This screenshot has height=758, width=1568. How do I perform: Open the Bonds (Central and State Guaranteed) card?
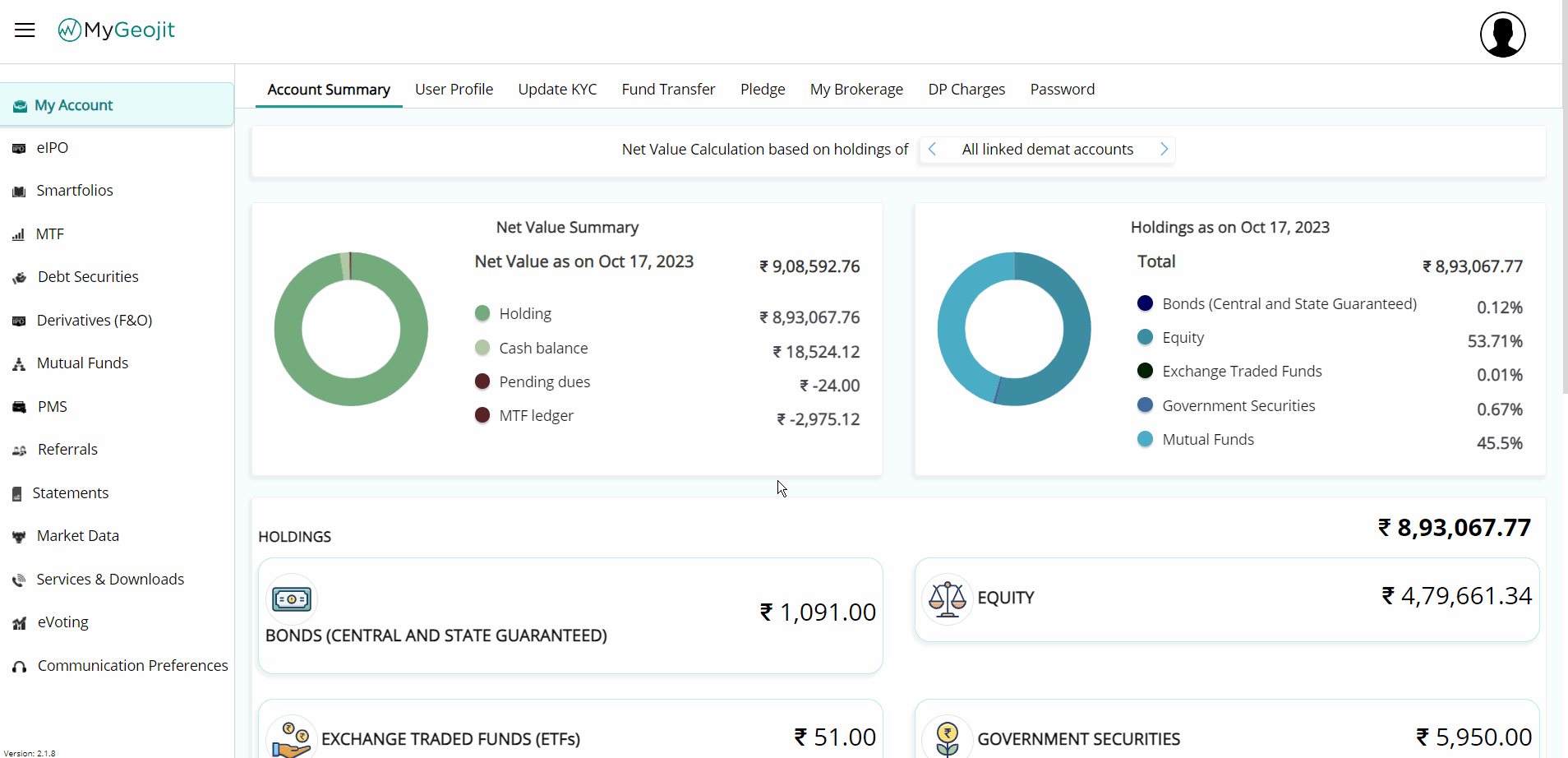[570, 616]
